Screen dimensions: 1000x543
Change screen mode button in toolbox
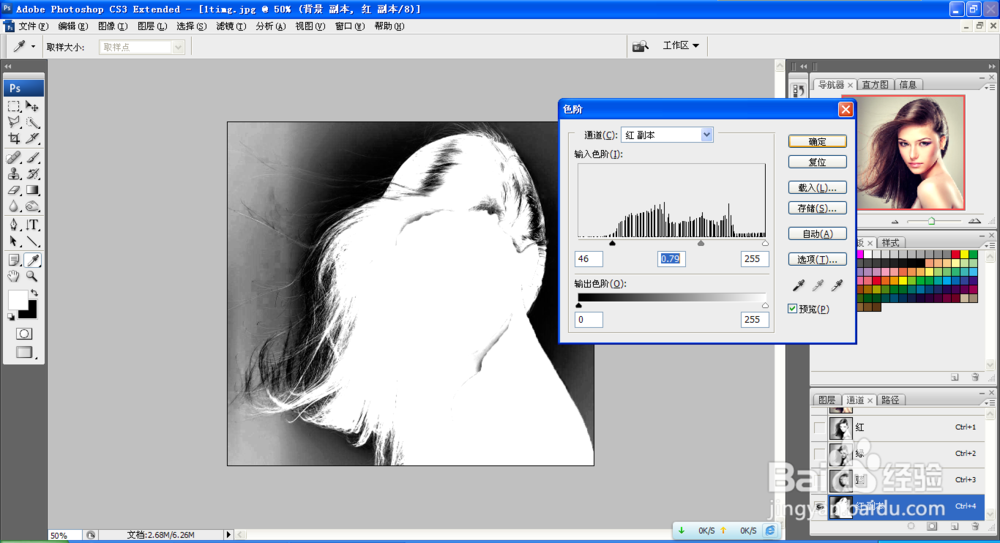coord(24,352)
